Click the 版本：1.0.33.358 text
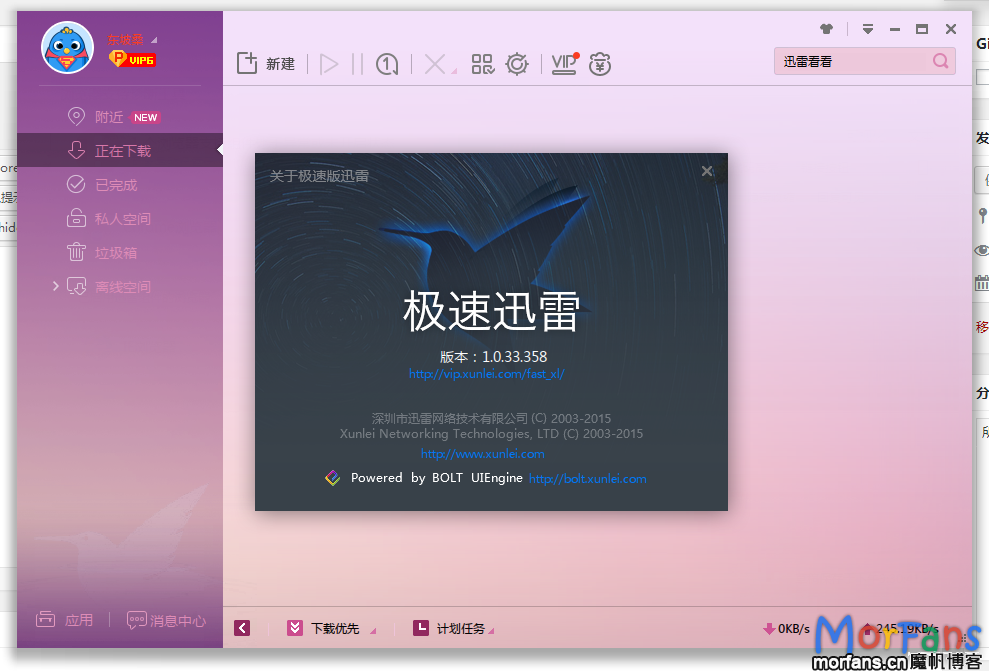 click(493, 356)
